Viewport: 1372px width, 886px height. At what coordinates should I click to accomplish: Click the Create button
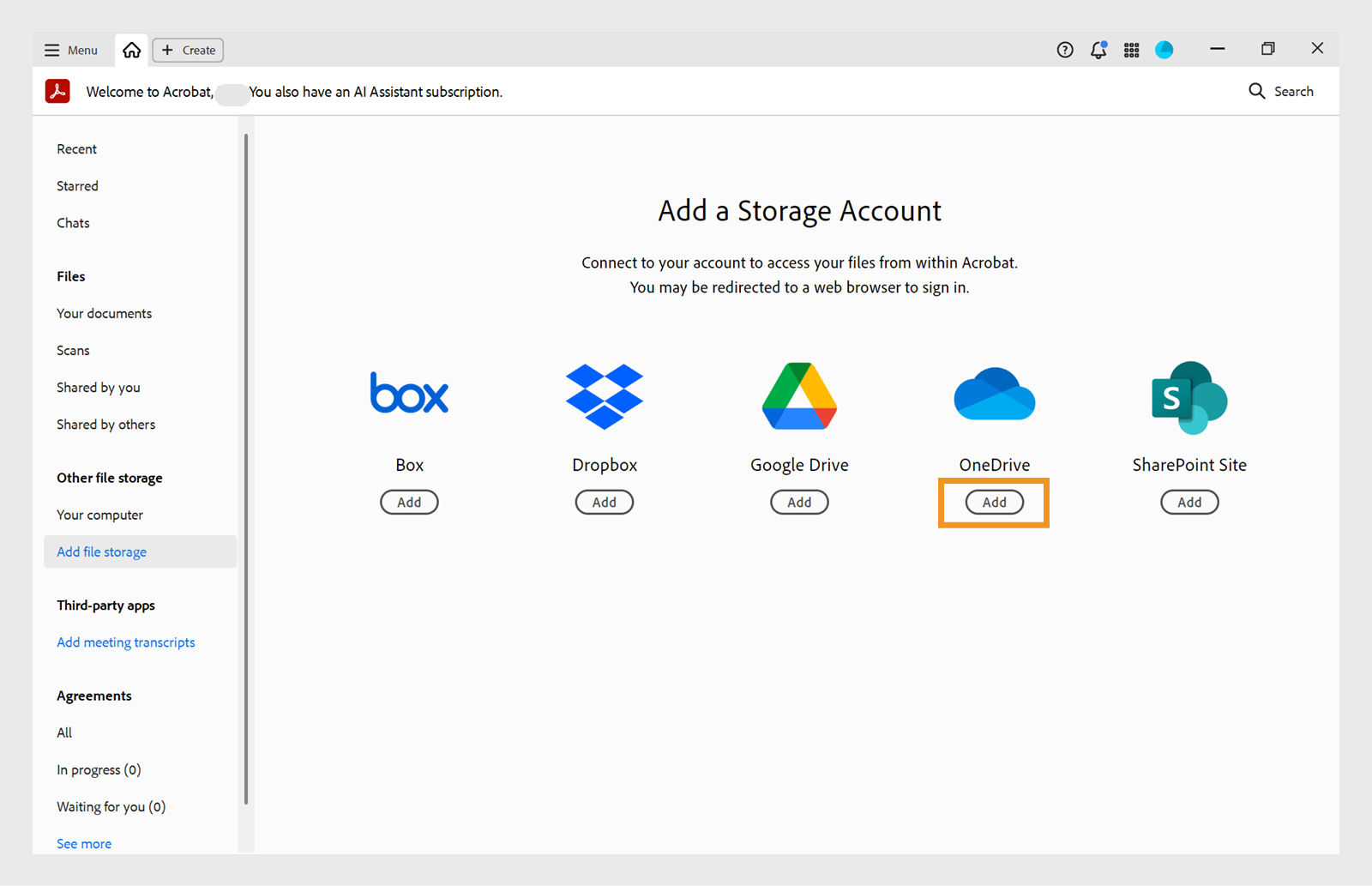187,50
